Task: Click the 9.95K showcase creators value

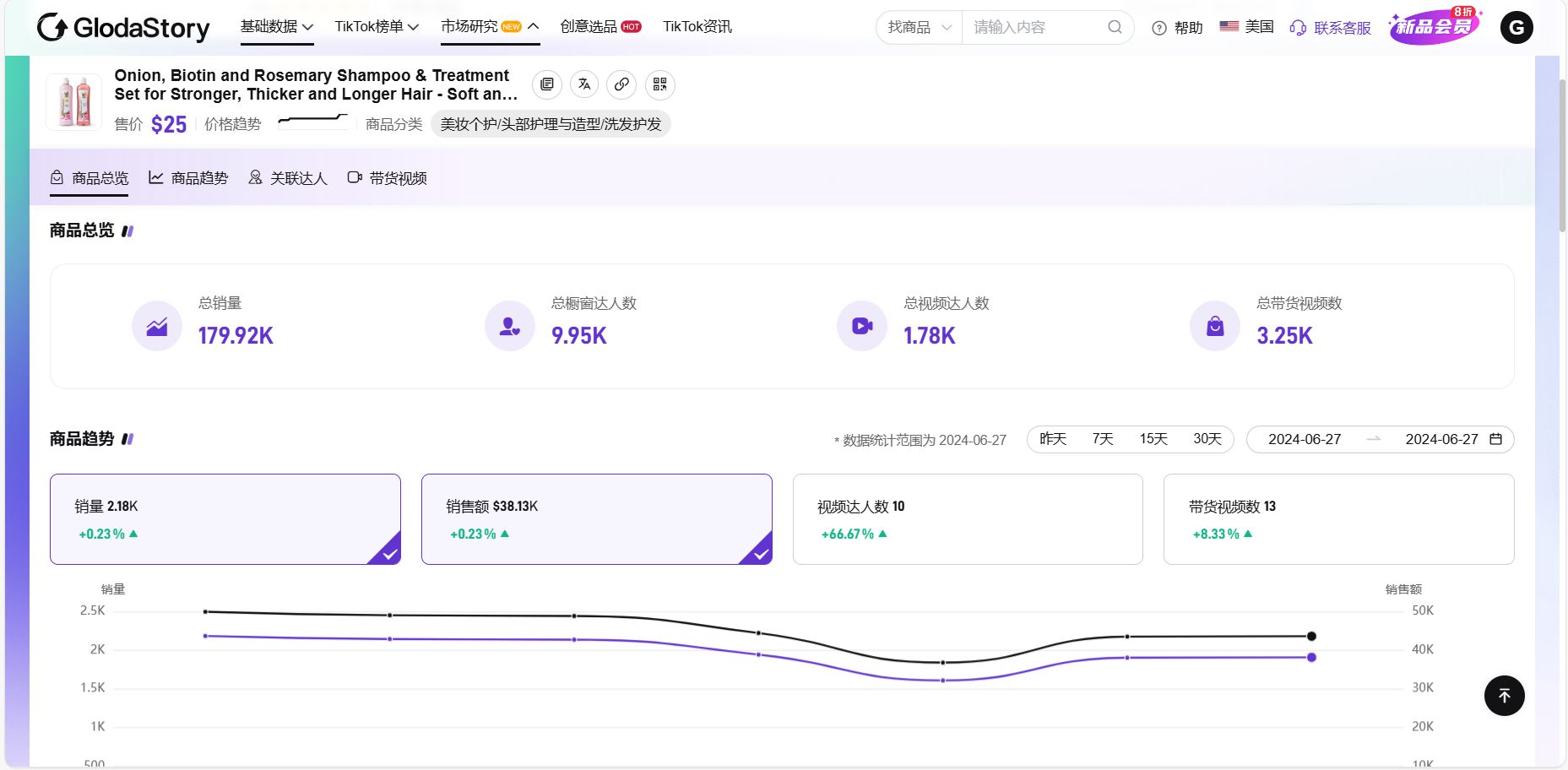Action: tap(579, 336)
